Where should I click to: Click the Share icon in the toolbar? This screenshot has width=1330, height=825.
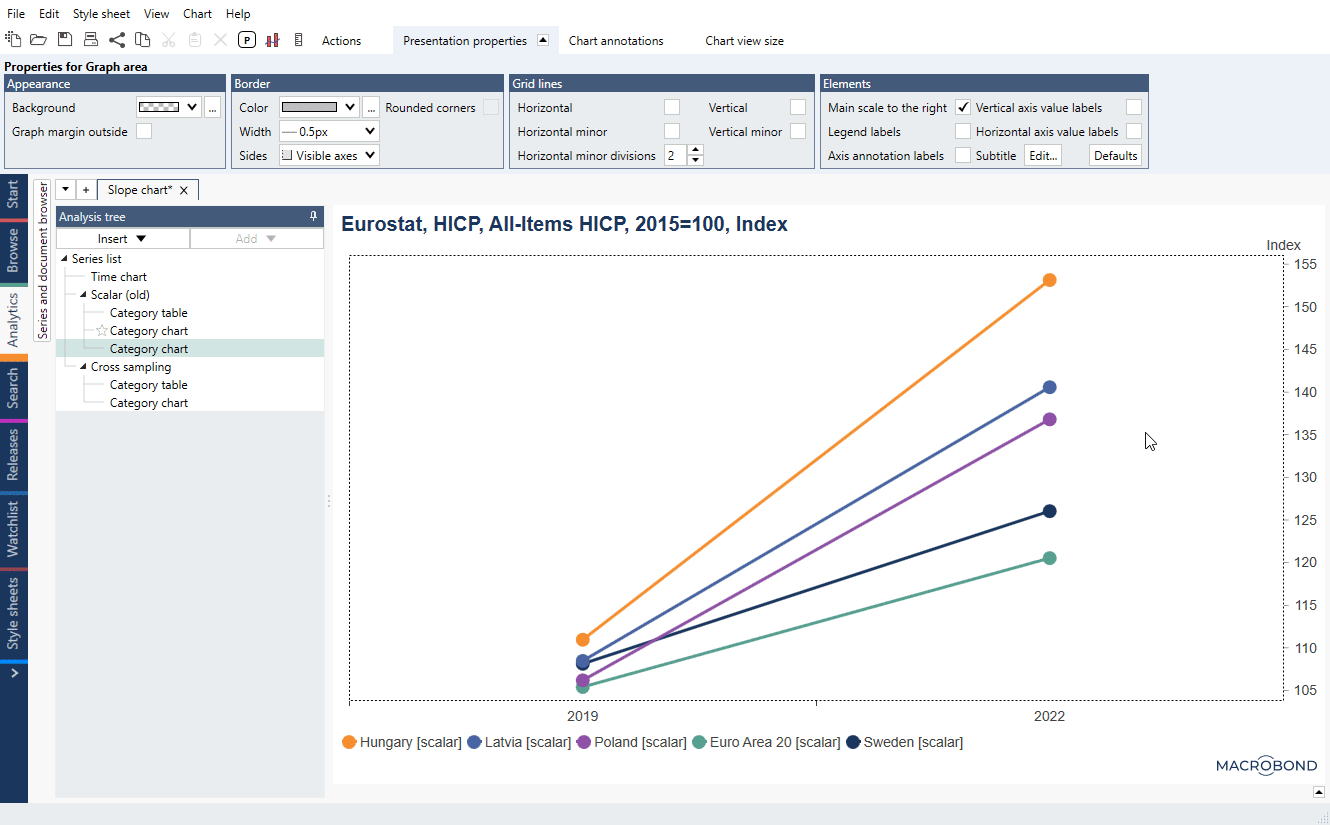[117, 40]
